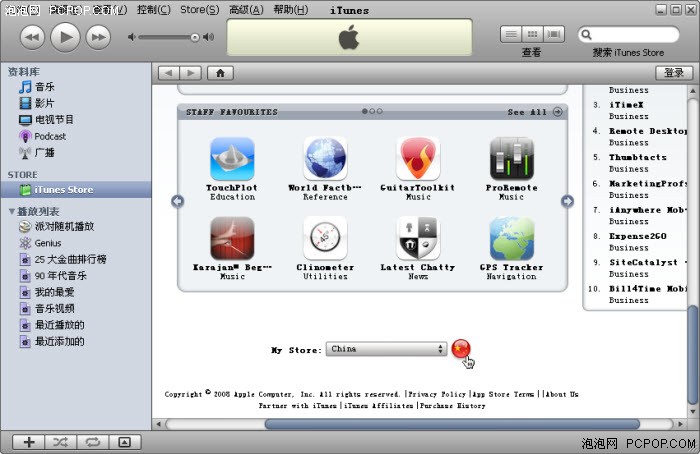Focus the iTunes Store search field
The height and width of the screenshot is (454, 700).
629,34
